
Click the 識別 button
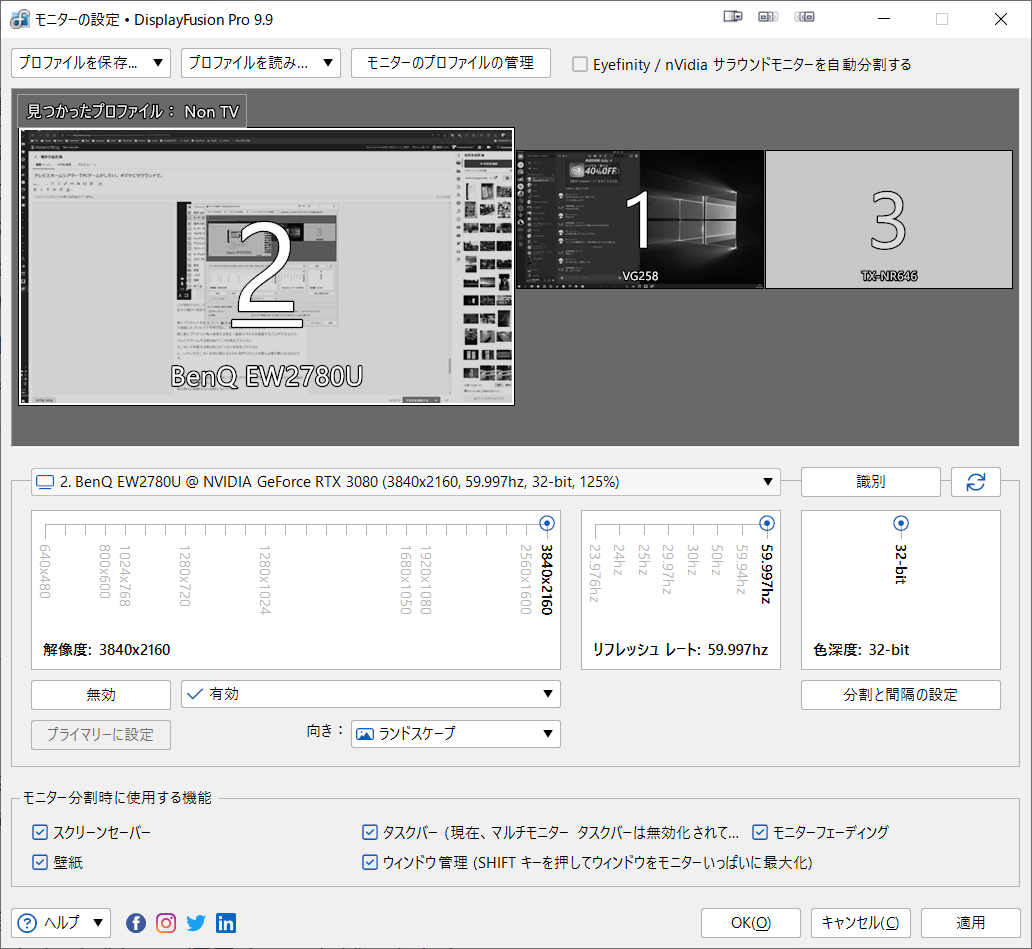pos(871,482)
